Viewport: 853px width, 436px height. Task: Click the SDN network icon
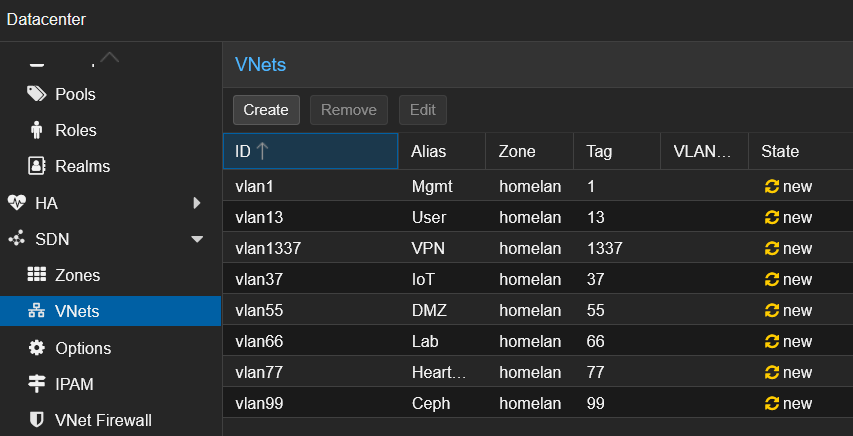point(16,239)
